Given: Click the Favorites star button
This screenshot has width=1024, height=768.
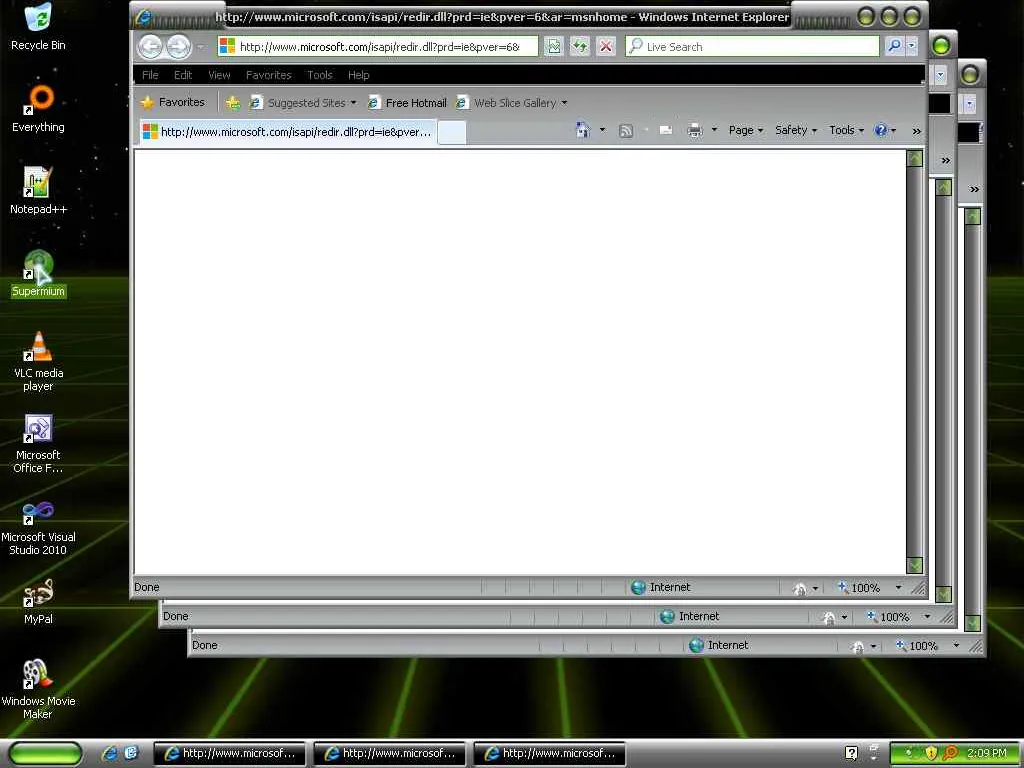Looking at the screenshot, I should pyautogui.click(x=173, y=103).
